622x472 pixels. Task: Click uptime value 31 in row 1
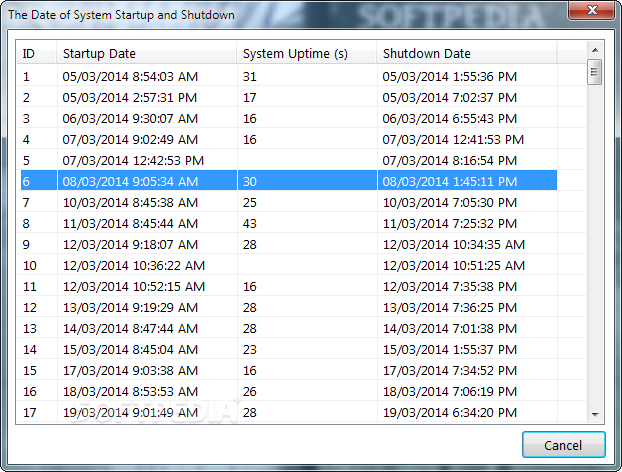250,77
